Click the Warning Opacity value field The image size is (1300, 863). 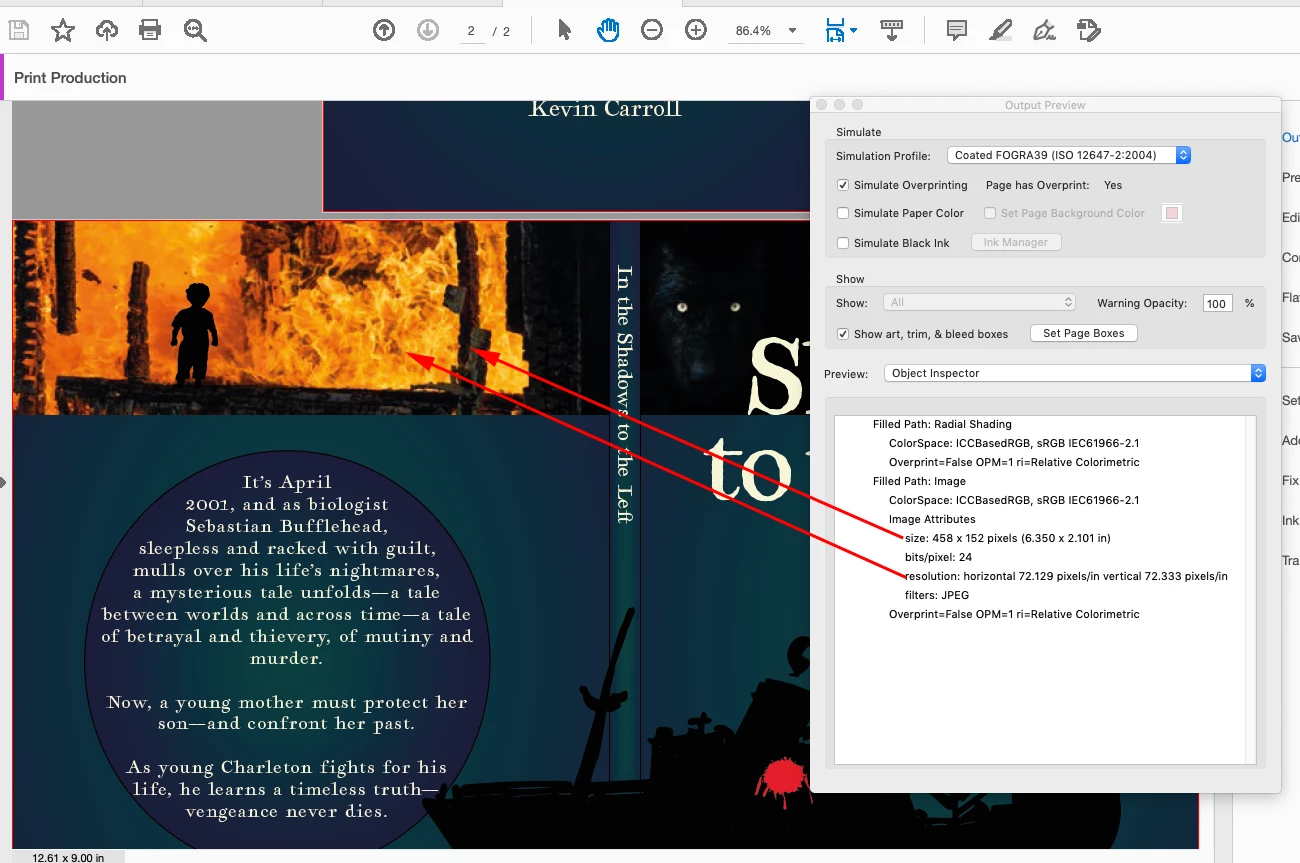(x=1217, y=304)
